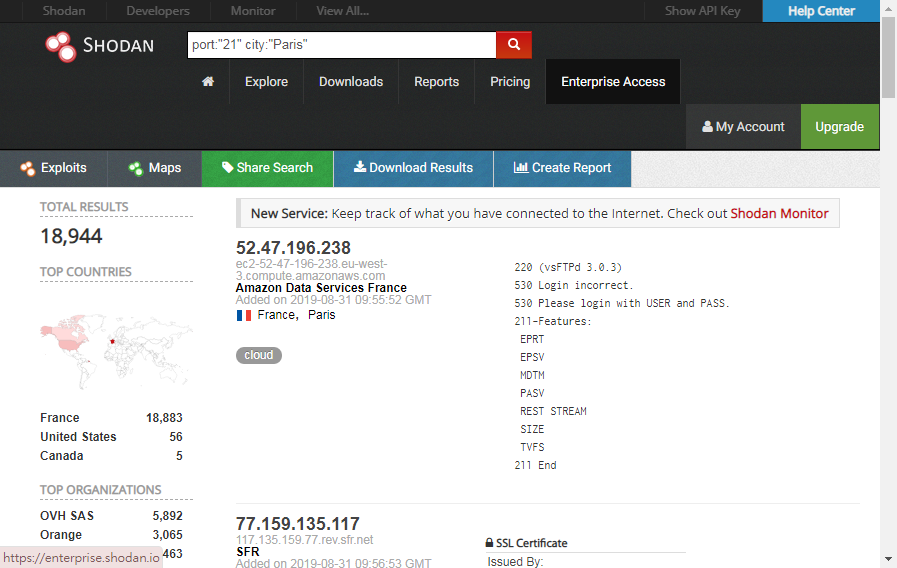
Task: Click scrollbar down arrow
Action: (888, 559)
